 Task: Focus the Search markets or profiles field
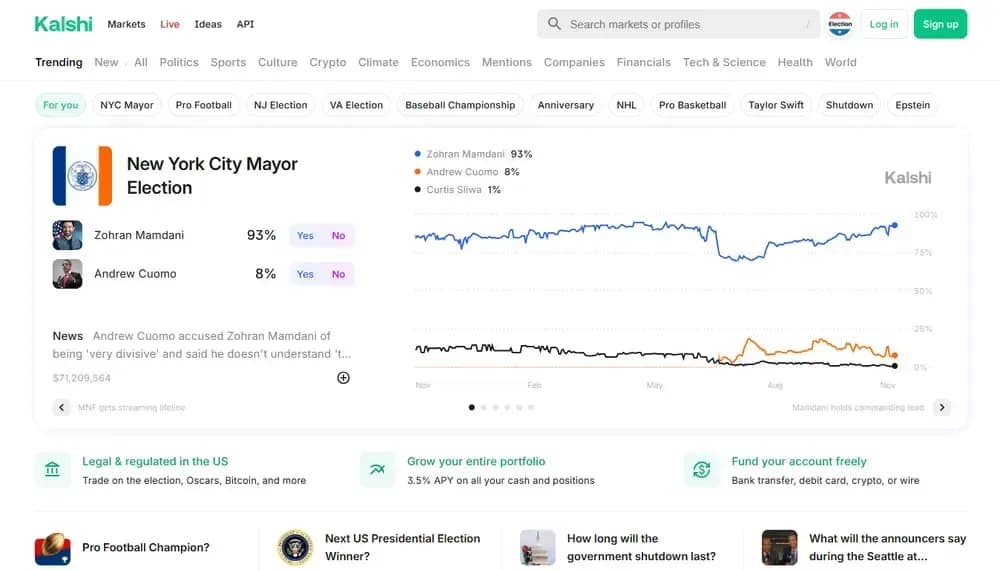[678, 24]
